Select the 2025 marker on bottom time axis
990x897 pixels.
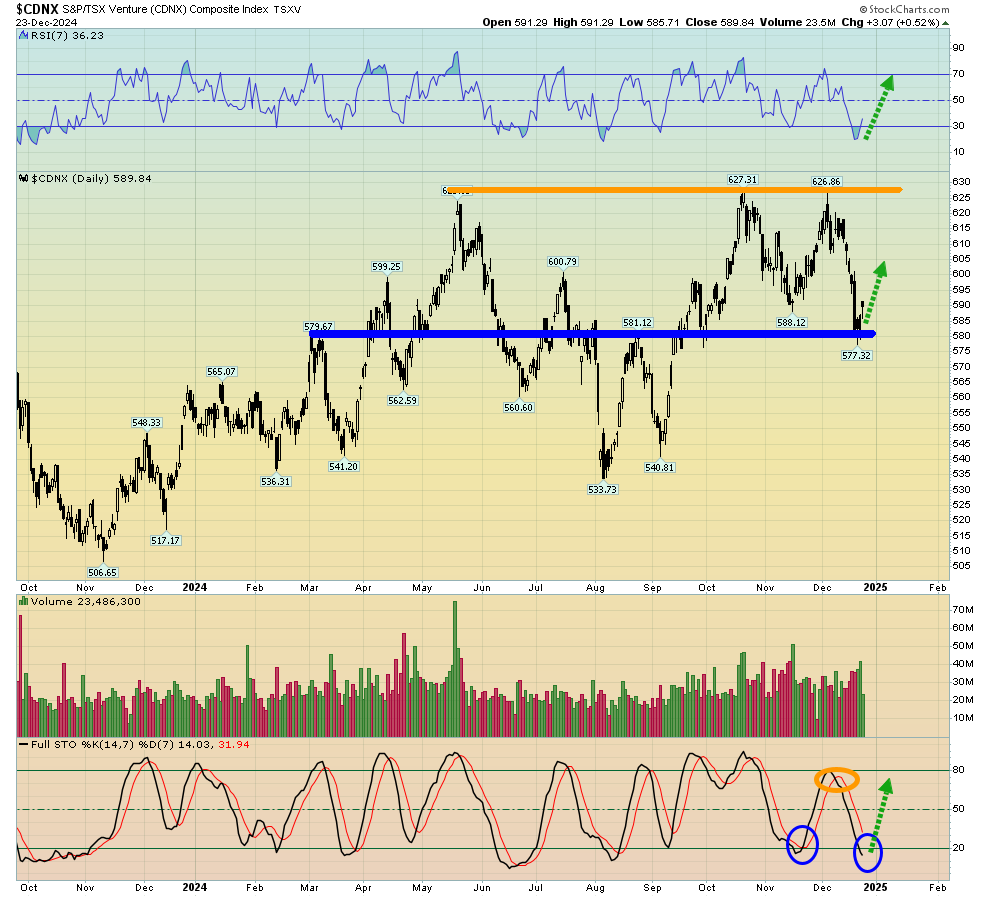[874, 887]
